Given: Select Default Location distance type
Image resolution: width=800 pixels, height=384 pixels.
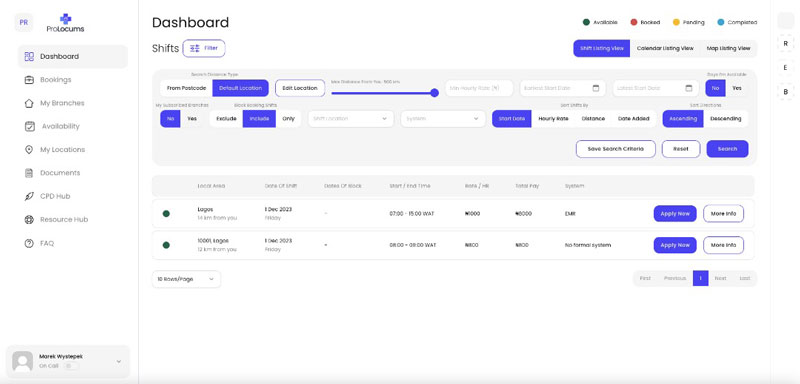Looking at the screenshot, I should (240, 88).
